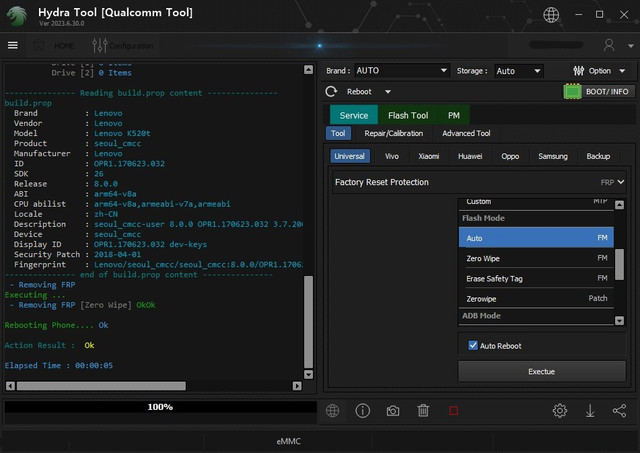Click the globe icon in the bottom toolbar

[x=332, y=411]
